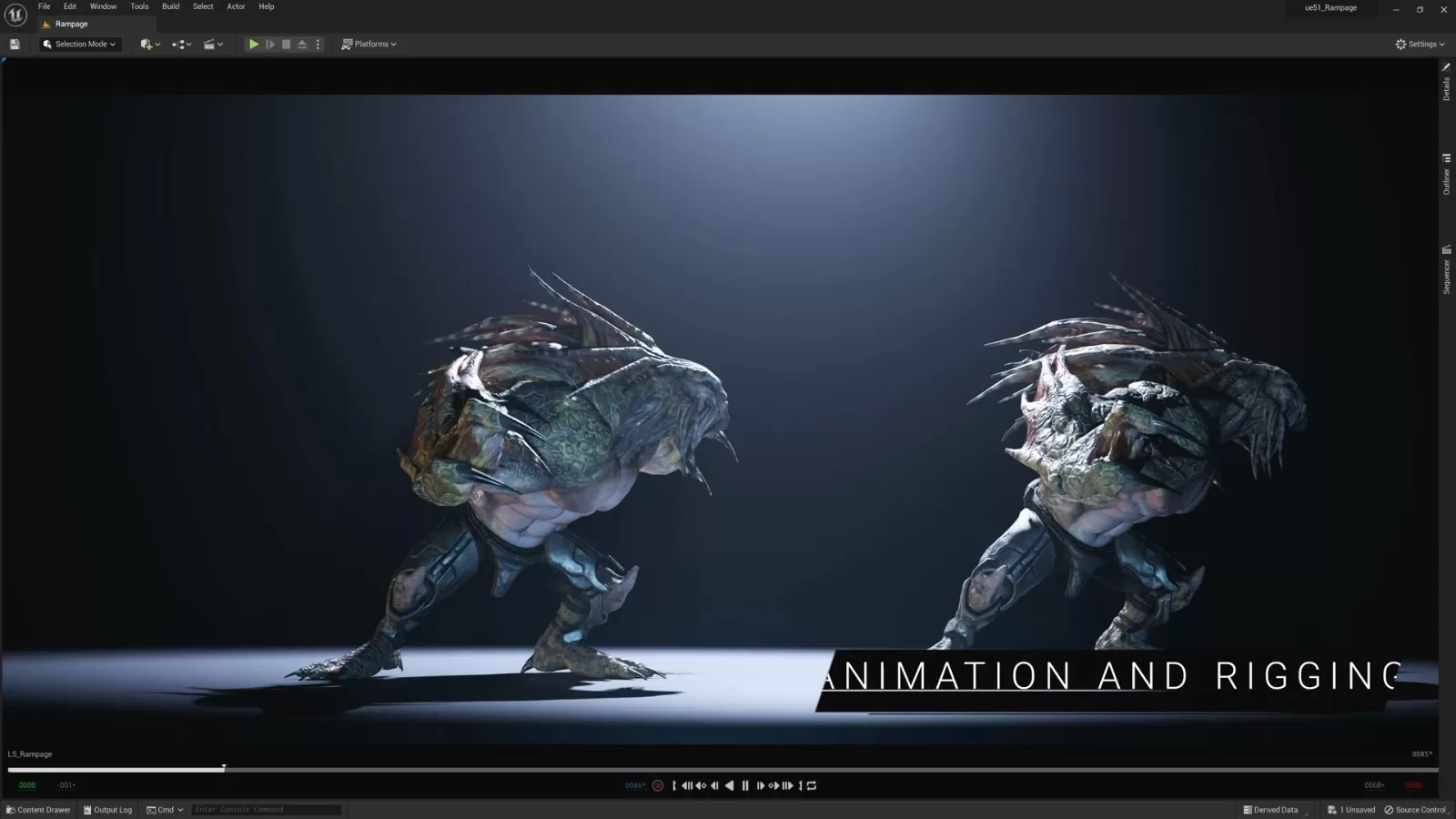The height and width of the screenshot is (819, 1456).
Task: Open the Settings dropdown
Action: pos(1420,44)
